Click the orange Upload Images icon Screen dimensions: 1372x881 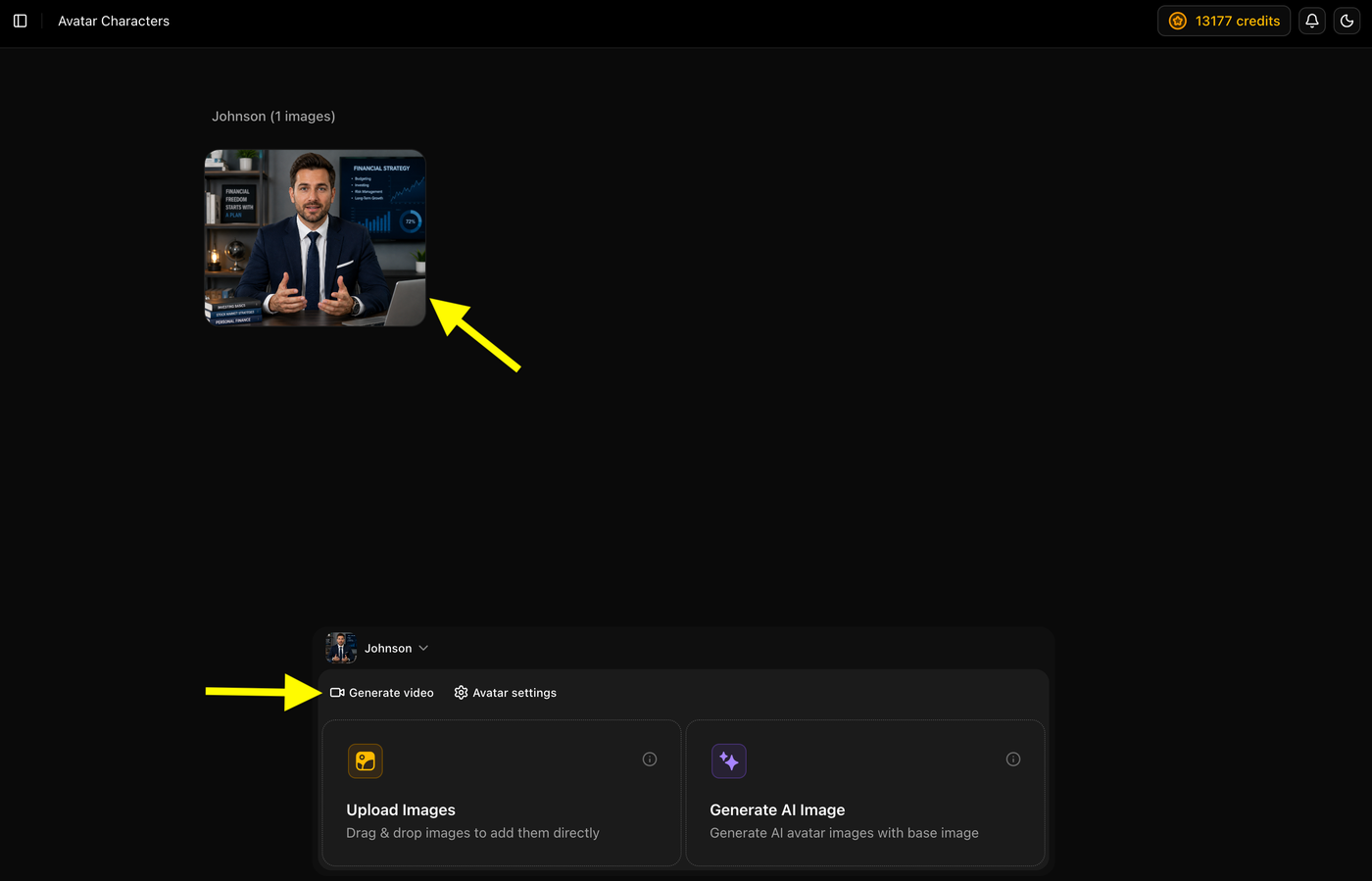pyautogui.click(x=366, y=760)
